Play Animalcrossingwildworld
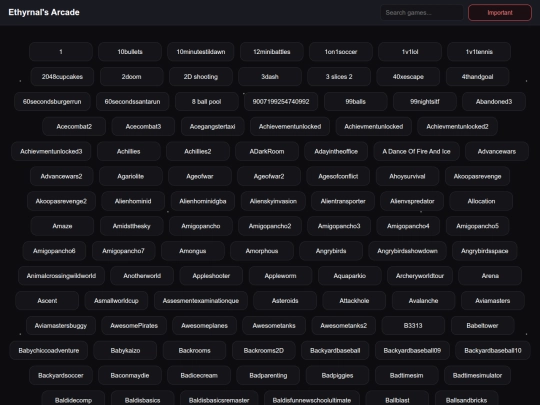This screenshot has width=540, height=405. [x=61, y=276]
